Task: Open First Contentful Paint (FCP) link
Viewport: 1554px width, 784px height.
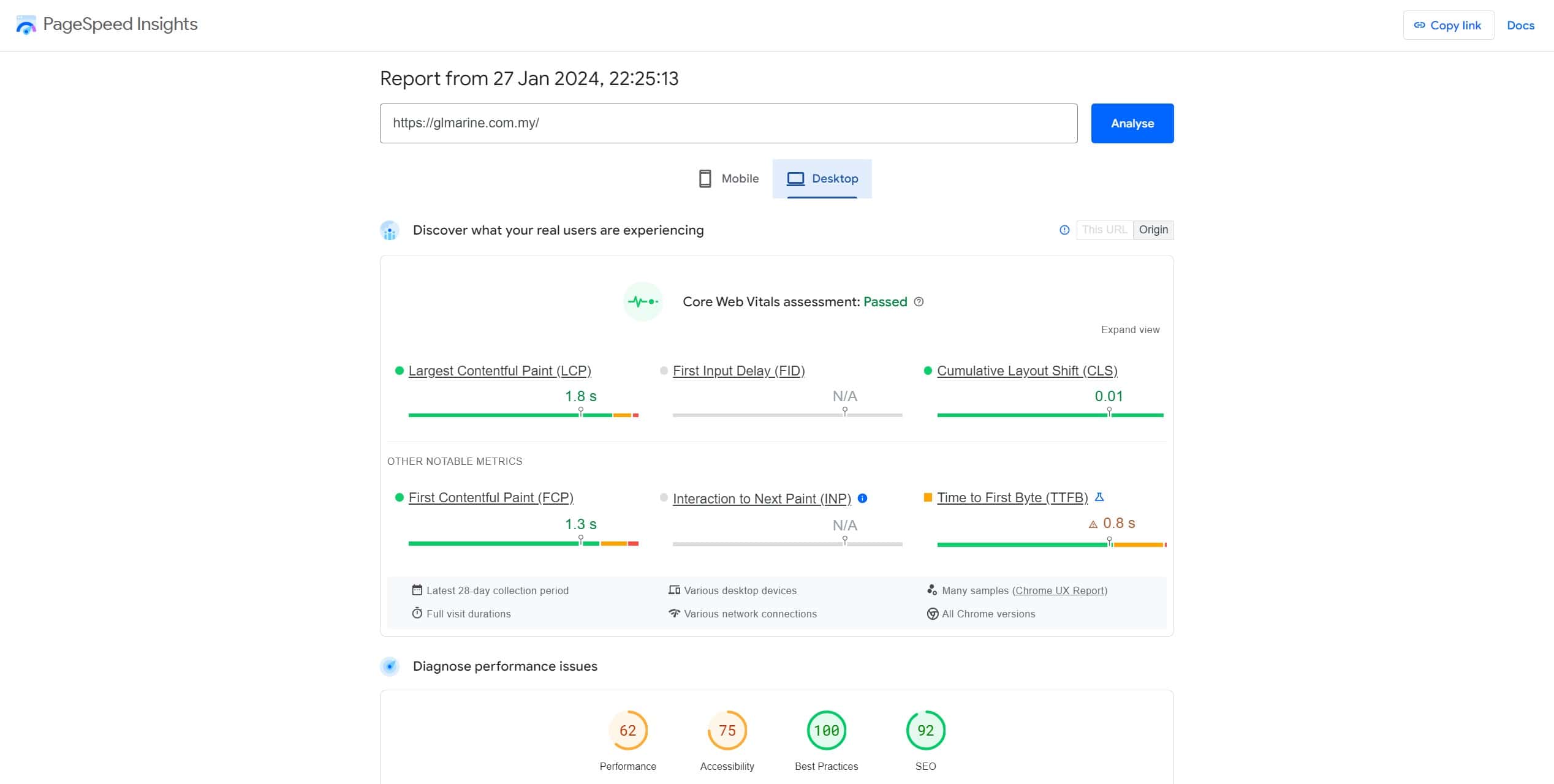Action: 491,497
